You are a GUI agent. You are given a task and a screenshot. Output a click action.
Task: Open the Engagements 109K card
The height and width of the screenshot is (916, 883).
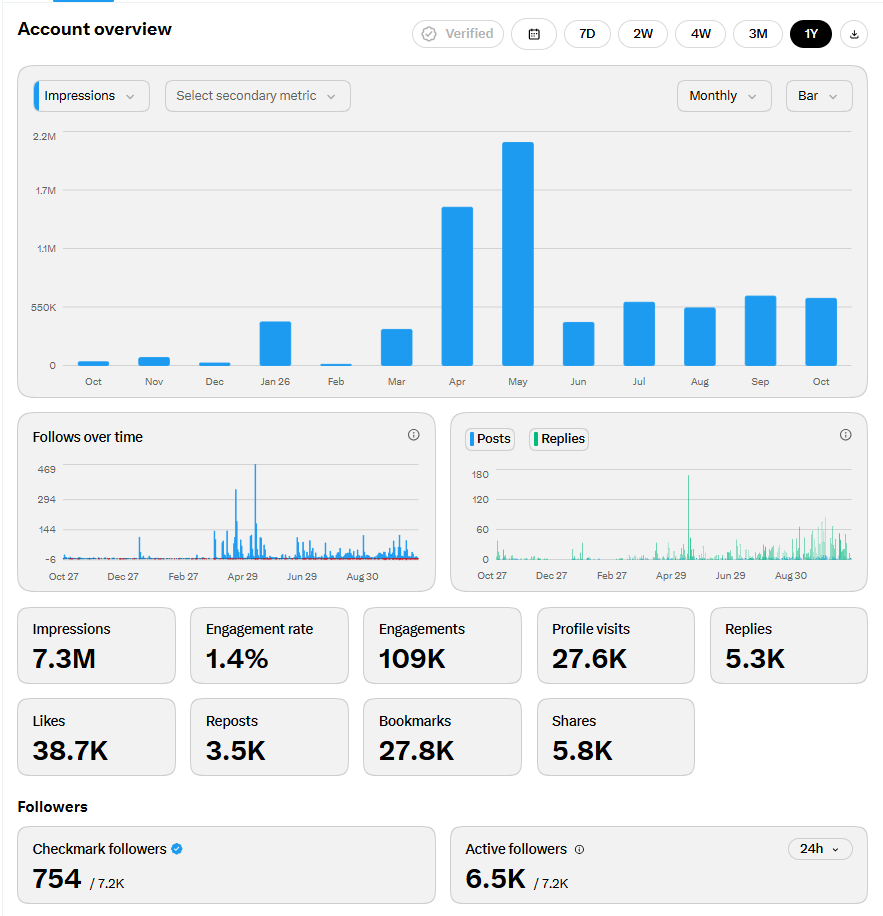click(x=442, y=646)
